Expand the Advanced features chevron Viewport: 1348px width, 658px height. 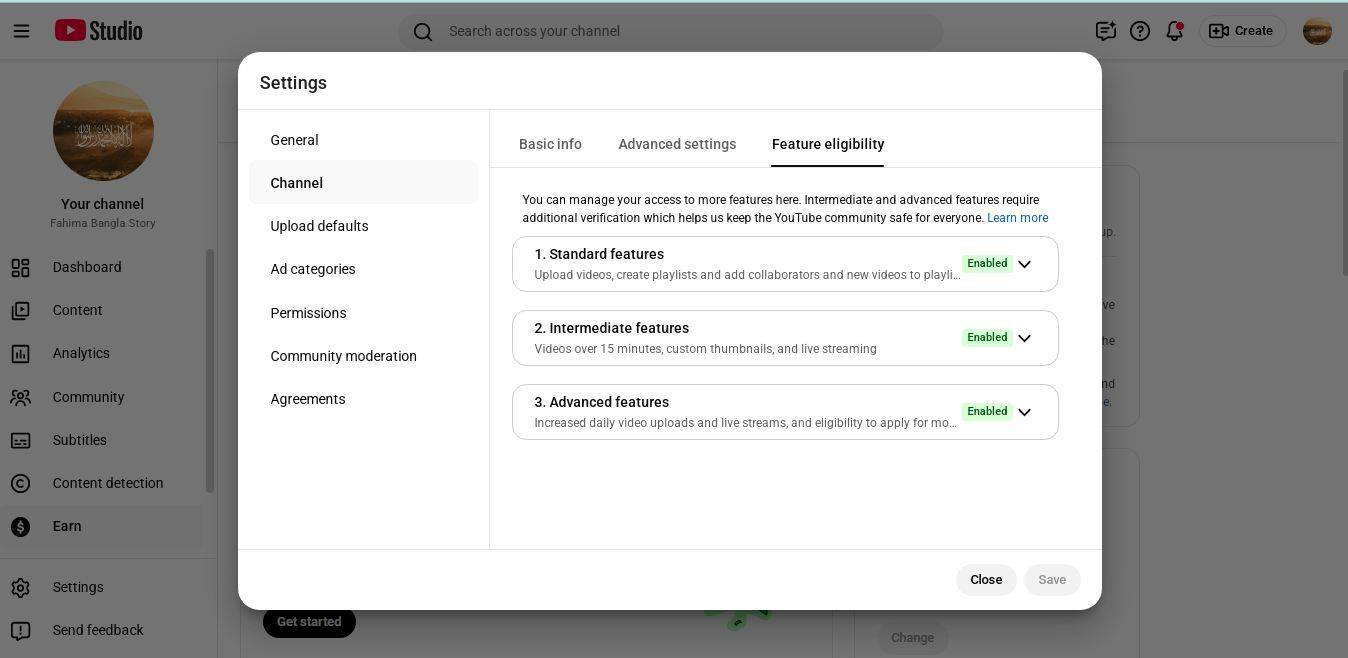[x=1024, y=412]
